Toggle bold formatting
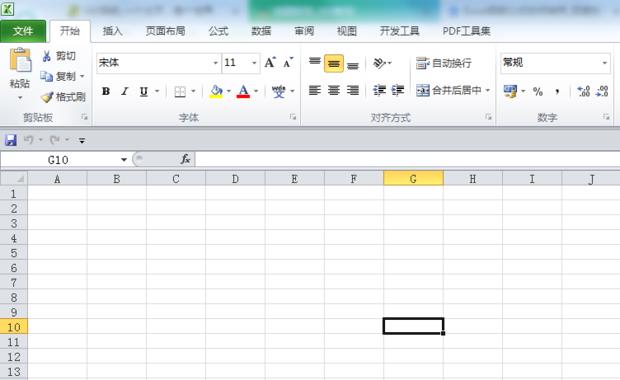 coord(106,91)
